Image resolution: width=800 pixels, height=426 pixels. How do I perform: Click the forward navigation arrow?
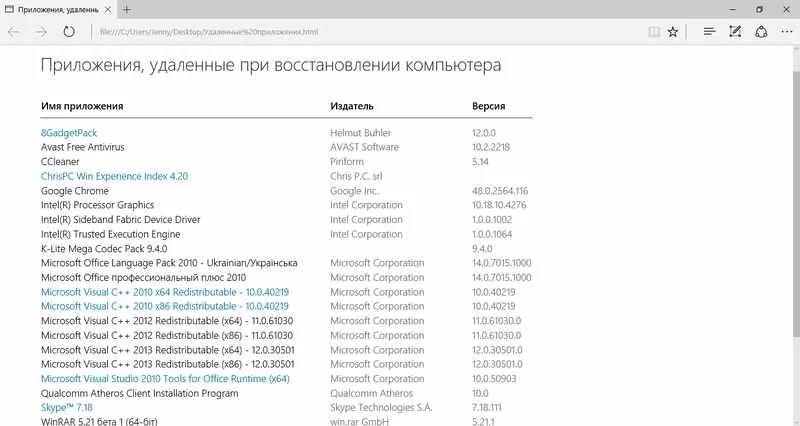(x=41, y=32)
